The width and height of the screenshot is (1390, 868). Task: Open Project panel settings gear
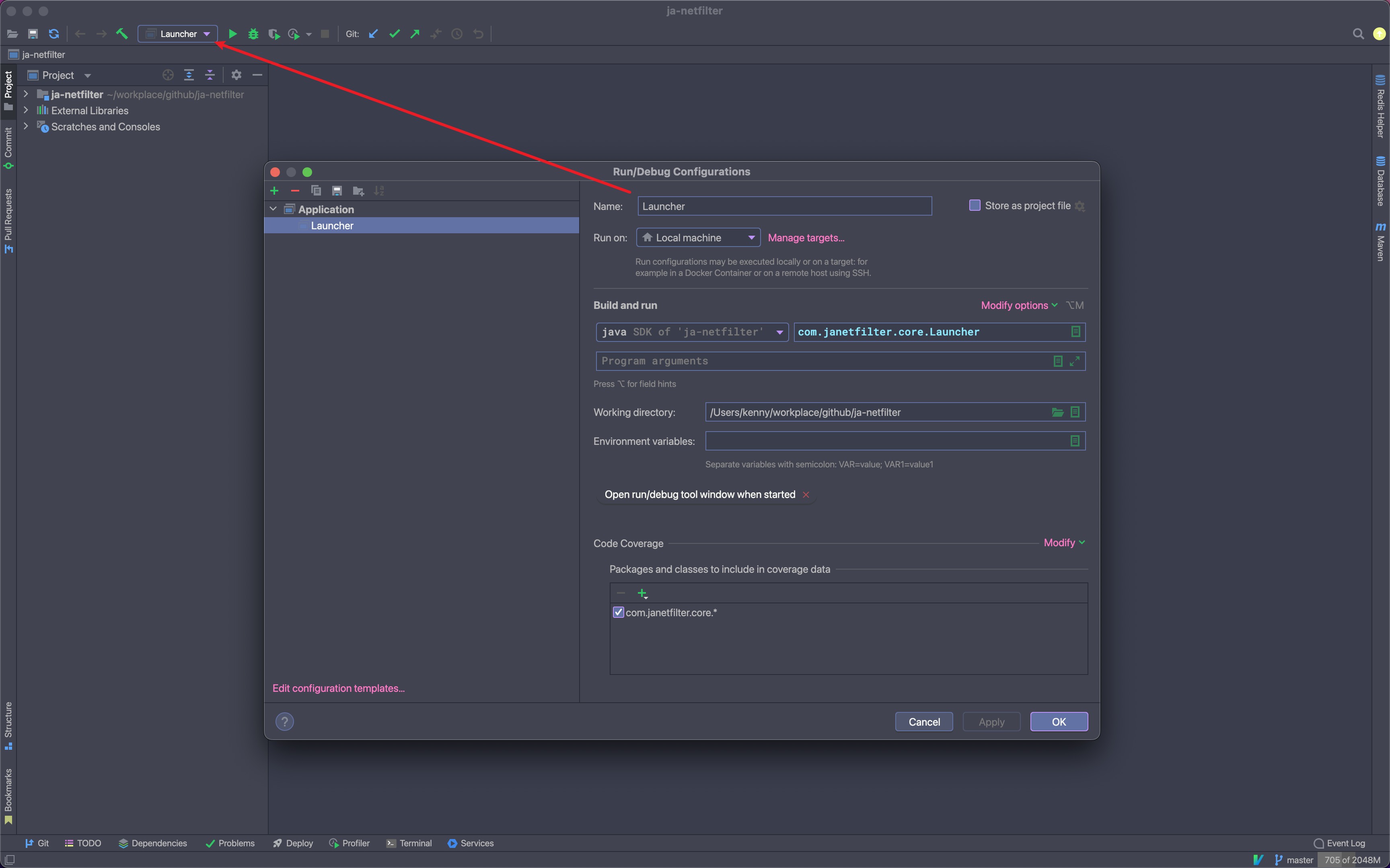tap(236, 75)
